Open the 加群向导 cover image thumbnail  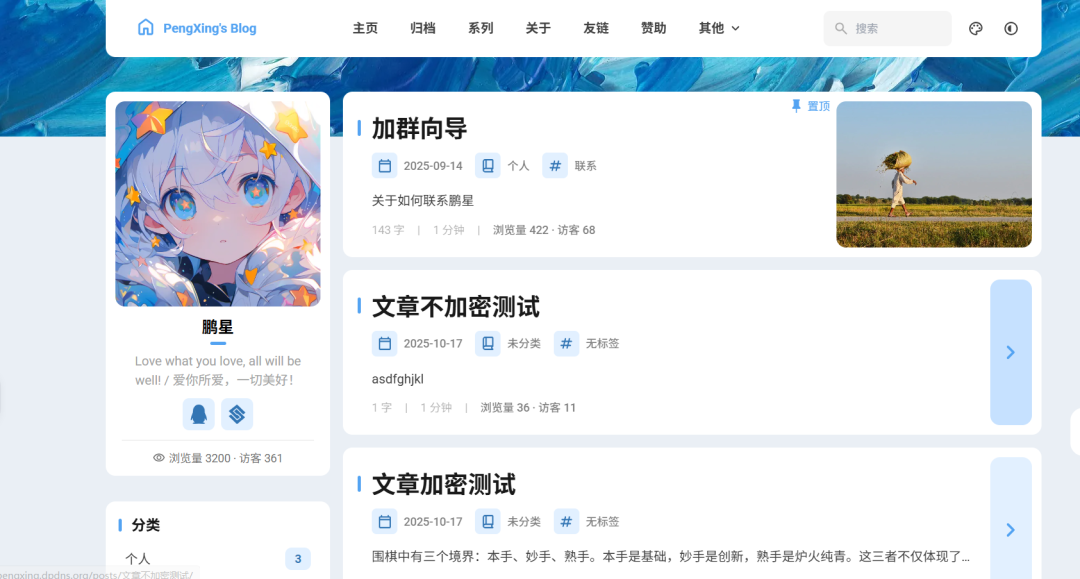[x=933, y=174]
